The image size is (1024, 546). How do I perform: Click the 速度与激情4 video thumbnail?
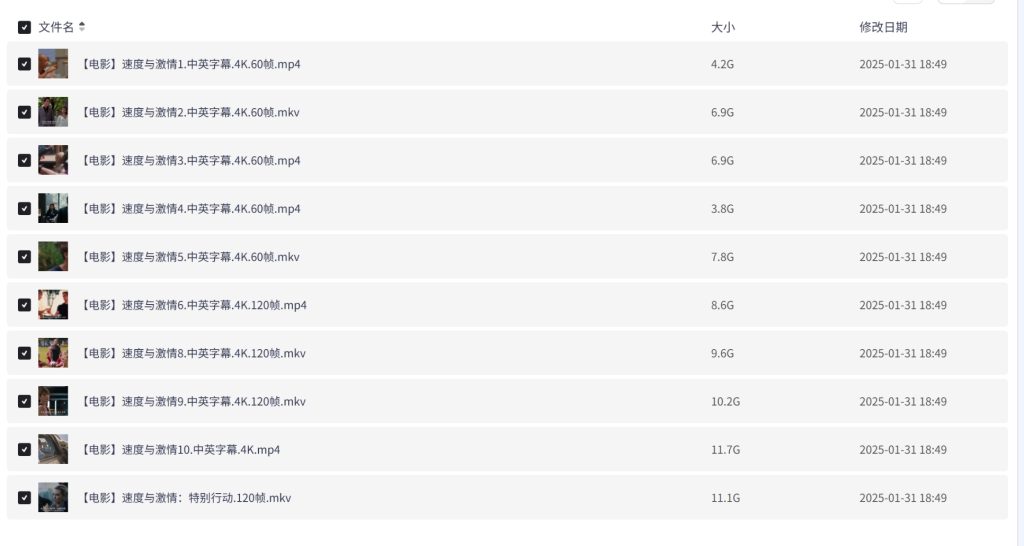click(x=53, y=208)
